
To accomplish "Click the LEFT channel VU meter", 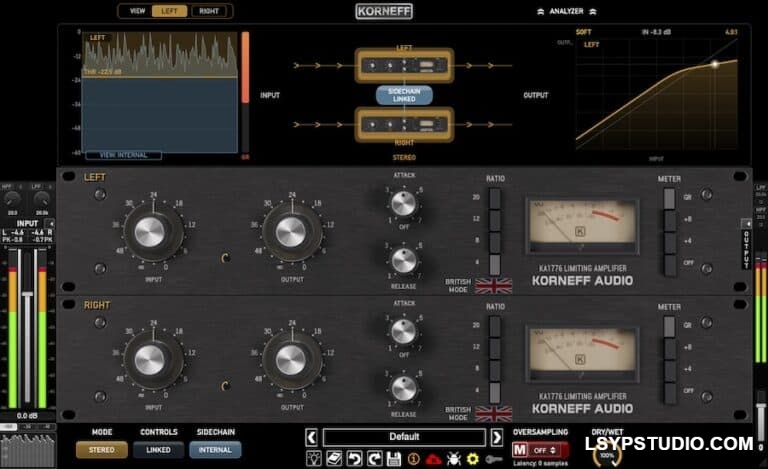I will 582,226.
